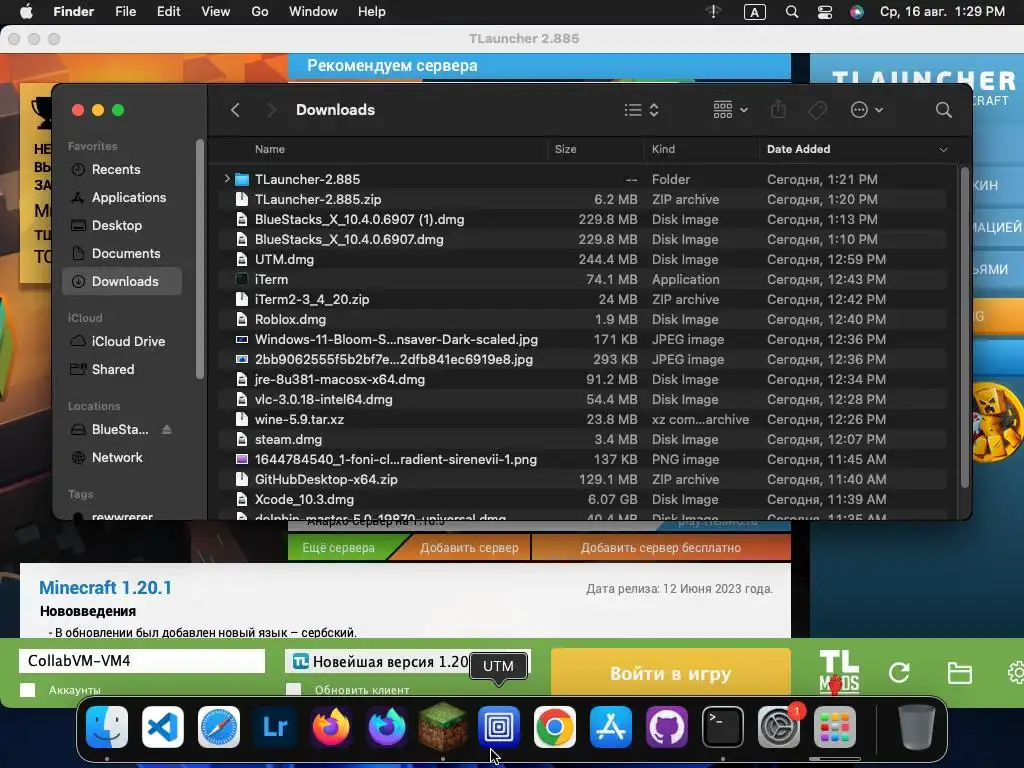Select the UTM.dmg file row

583,259
